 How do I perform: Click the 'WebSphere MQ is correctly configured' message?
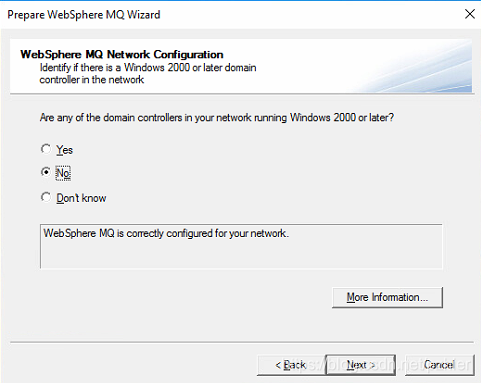[166, 233]
